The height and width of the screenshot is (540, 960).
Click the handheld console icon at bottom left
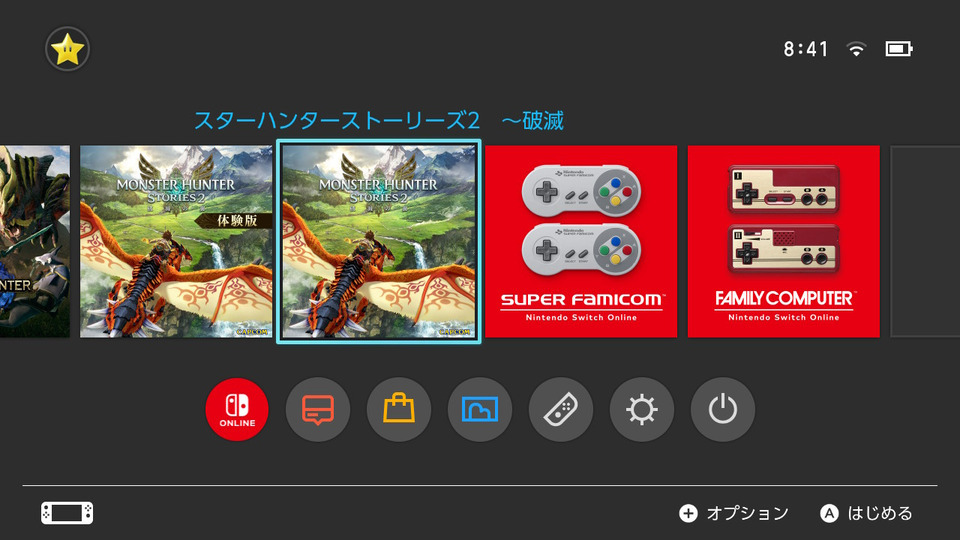click(67, 513)
